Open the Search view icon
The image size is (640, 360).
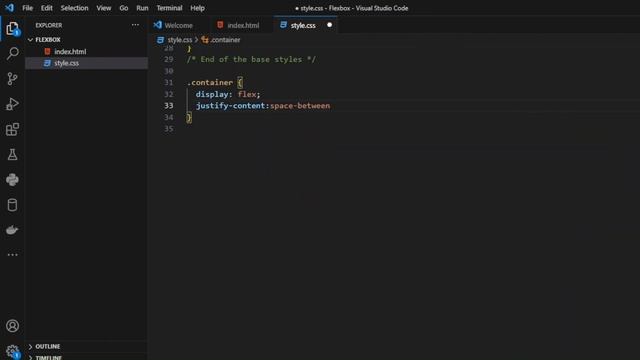point(12,53)
